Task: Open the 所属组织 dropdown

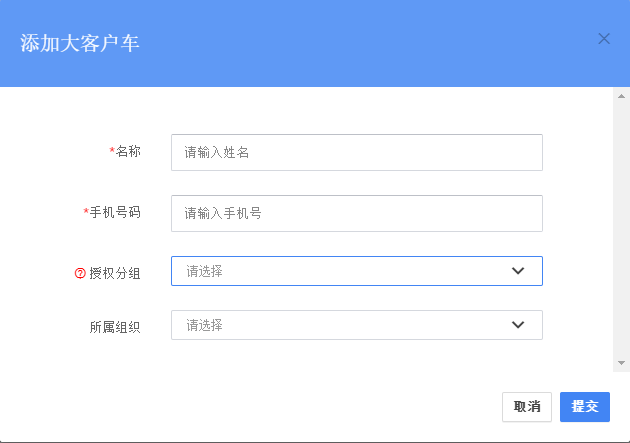Action: [357, 325]
